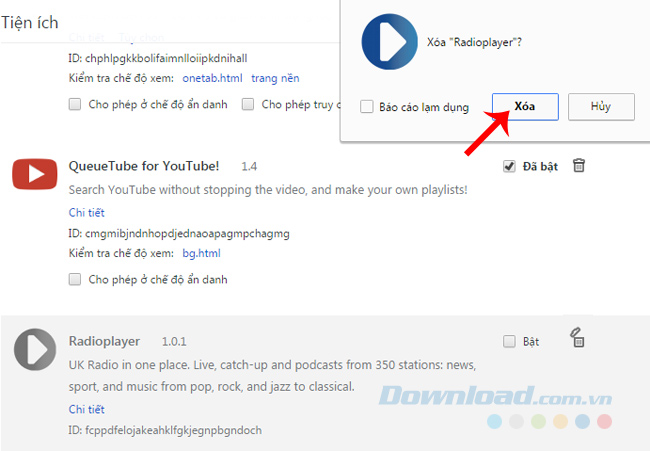Open trang nền background page link

point(275,78)
